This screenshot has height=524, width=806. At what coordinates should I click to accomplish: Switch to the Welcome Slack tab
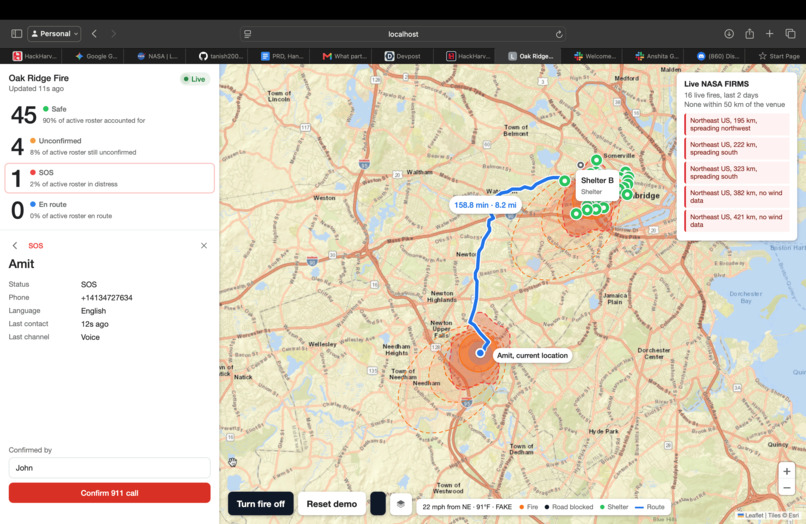[595, 56]
